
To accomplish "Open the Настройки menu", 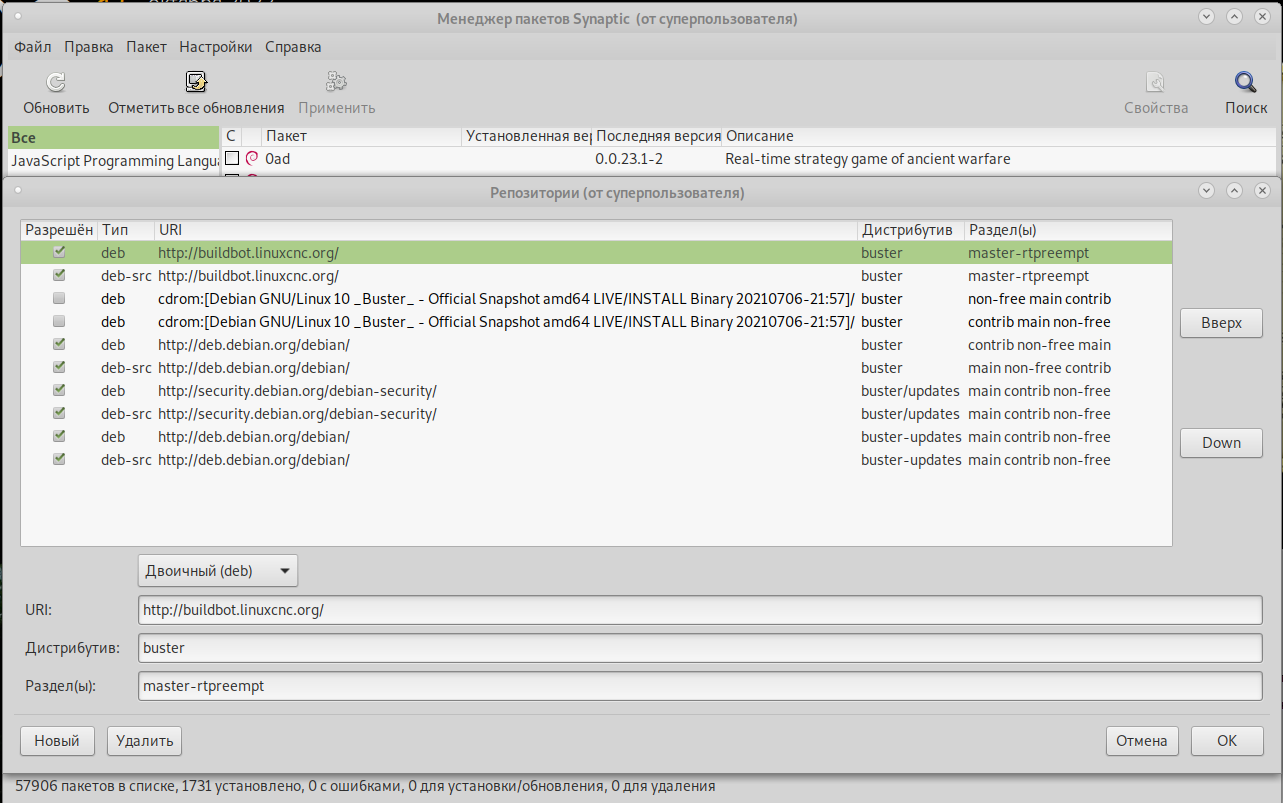I will click(216, 47).
